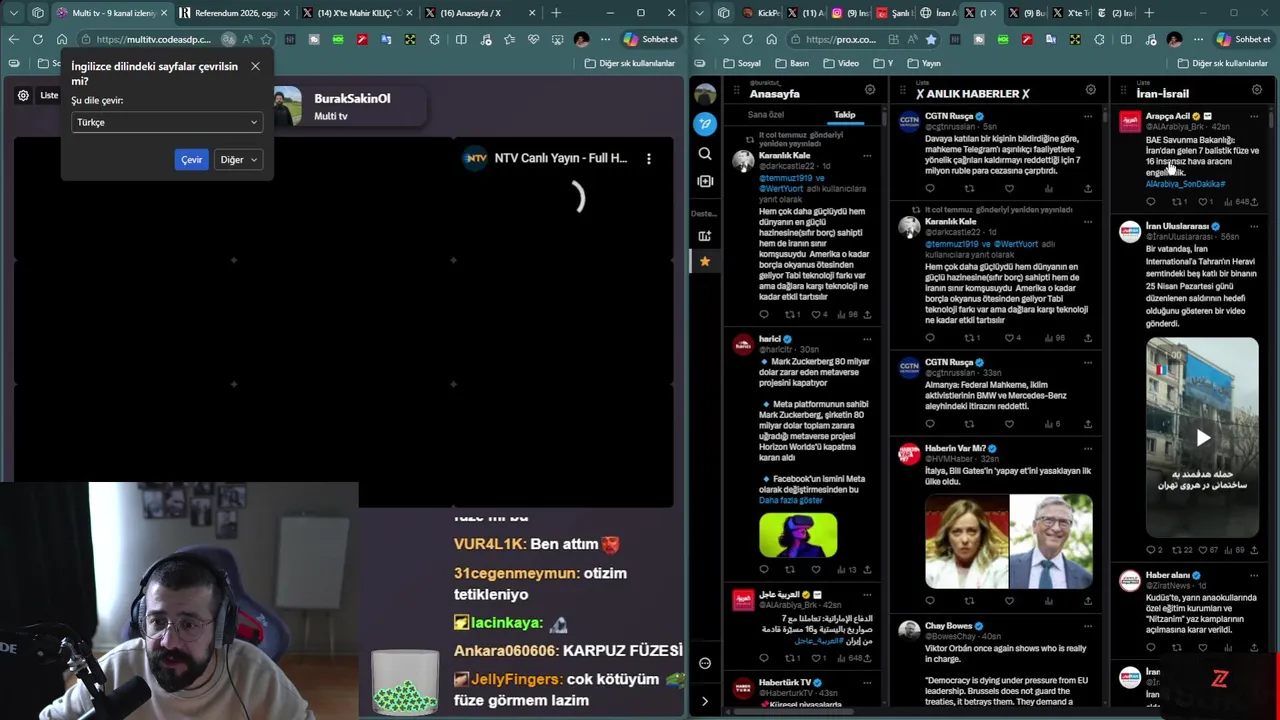The image size is (1280, 720).
Task: Expand the X Pro sidebar with bottom chevron
Action: (x=705, y=701)
